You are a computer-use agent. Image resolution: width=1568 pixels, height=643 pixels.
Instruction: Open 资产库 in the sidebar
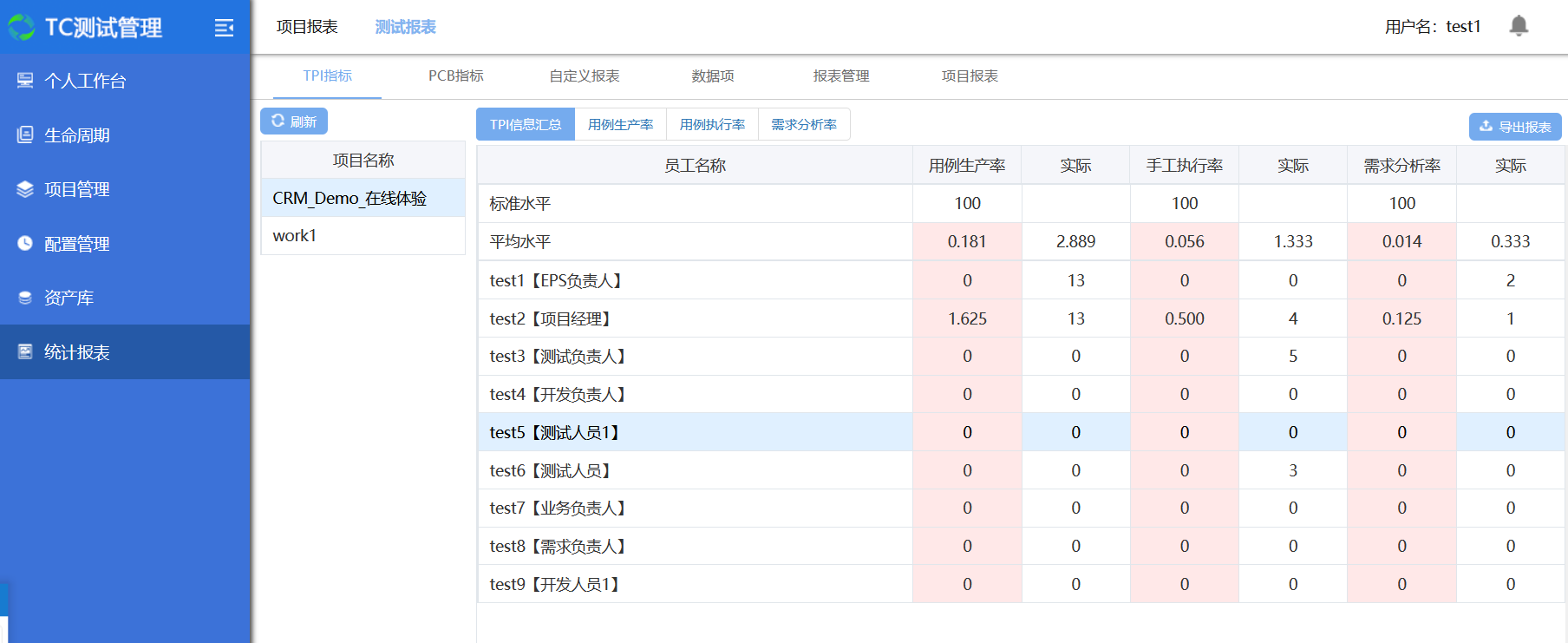(69, 298)
